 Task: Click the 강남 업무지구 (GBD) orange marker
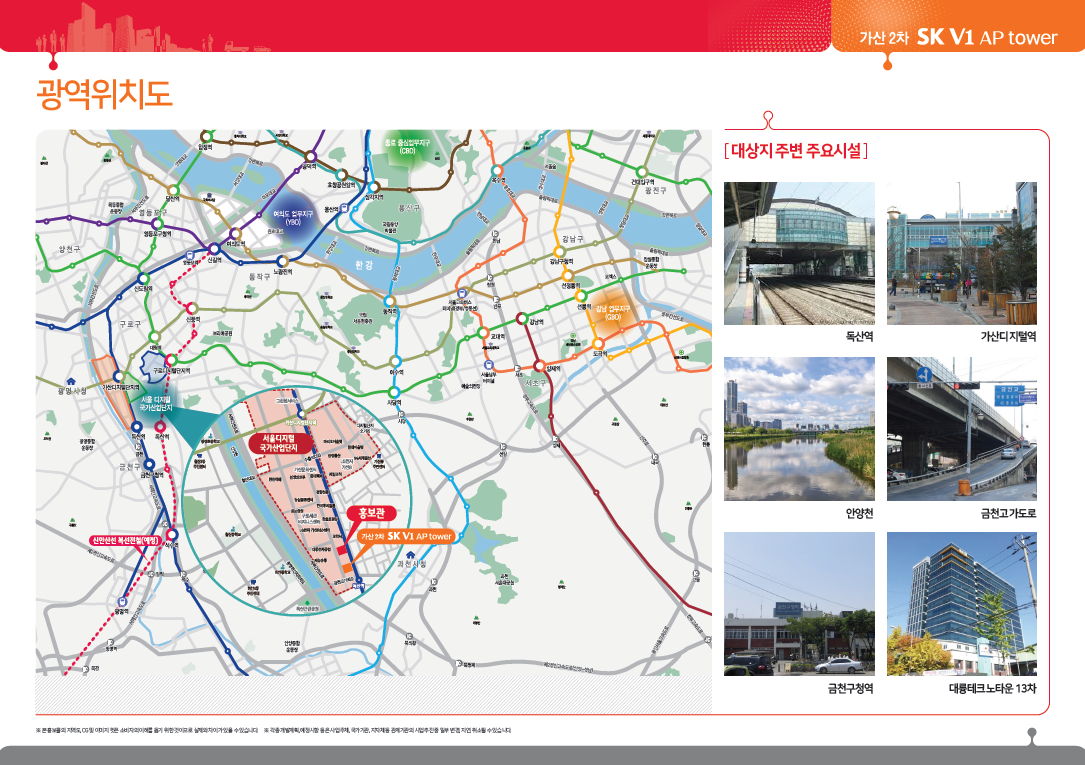coord(612,313)
